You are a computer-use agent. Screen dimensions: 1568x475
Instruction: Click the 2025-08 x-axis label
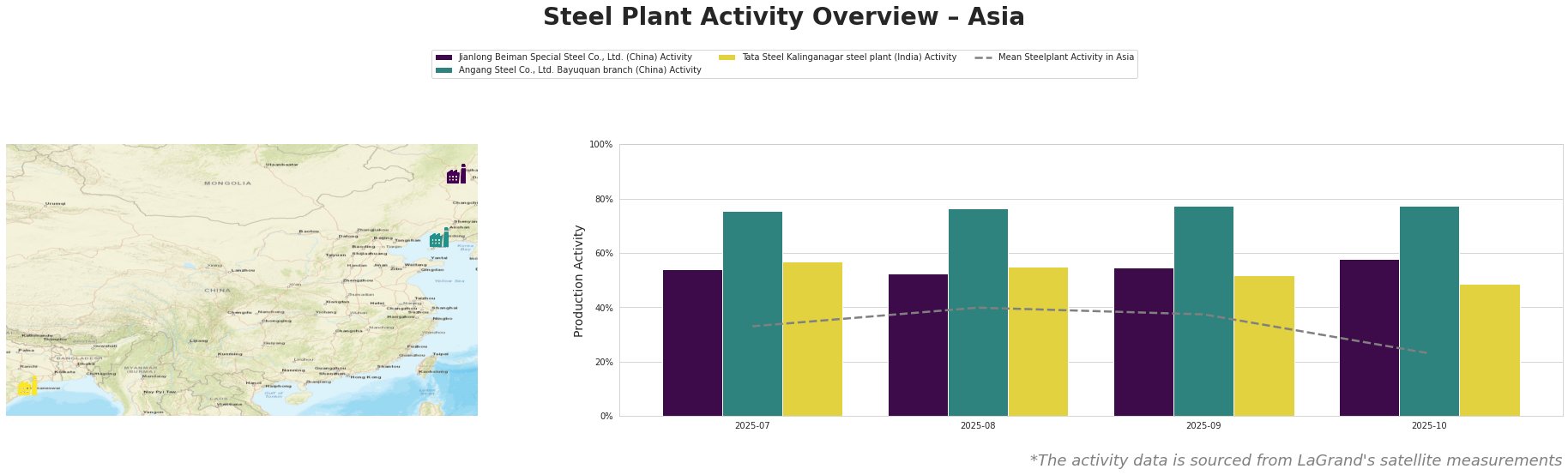point(978,425)
